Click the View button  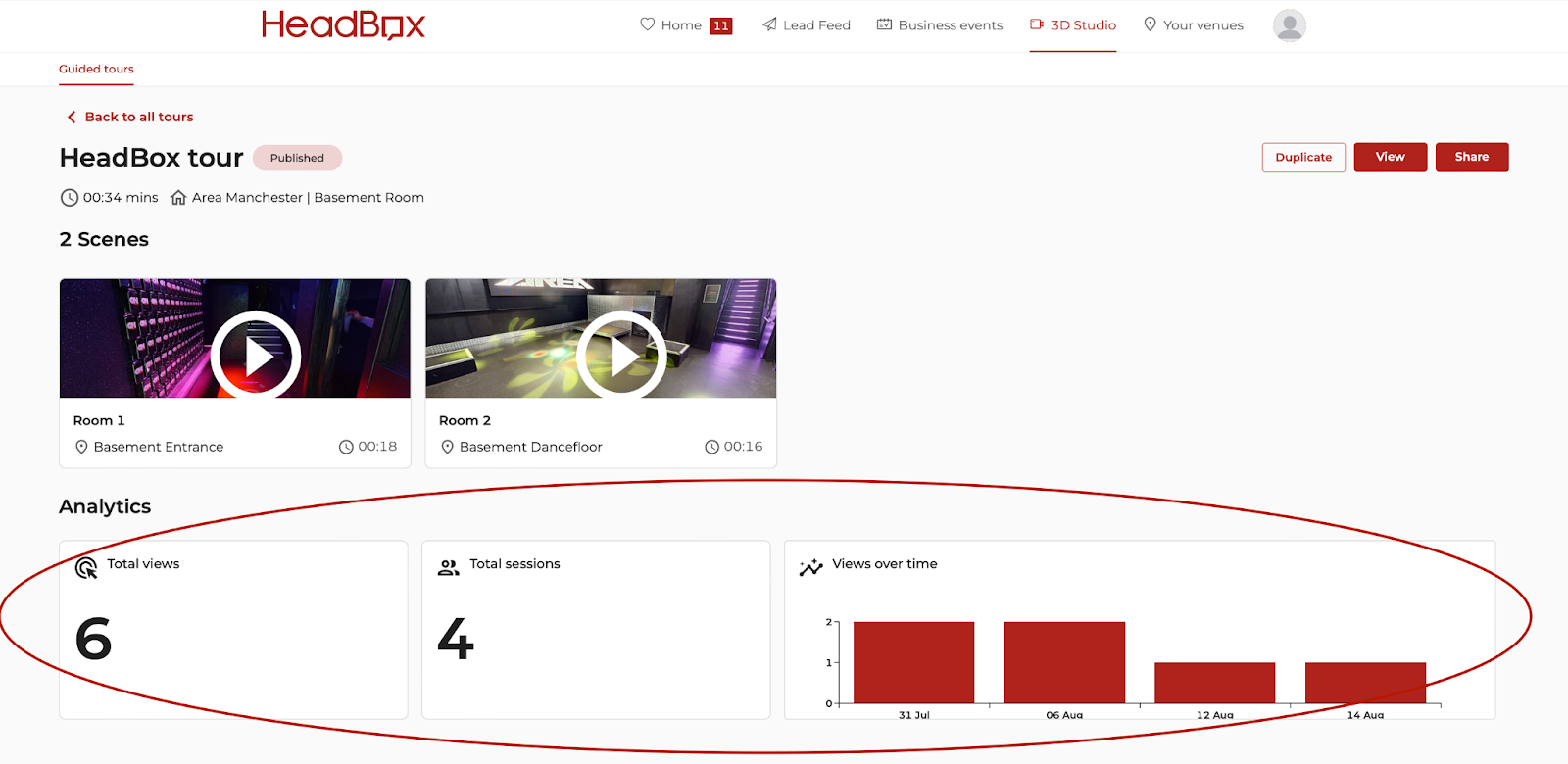pyautogui.click(x=1390, y=157)
